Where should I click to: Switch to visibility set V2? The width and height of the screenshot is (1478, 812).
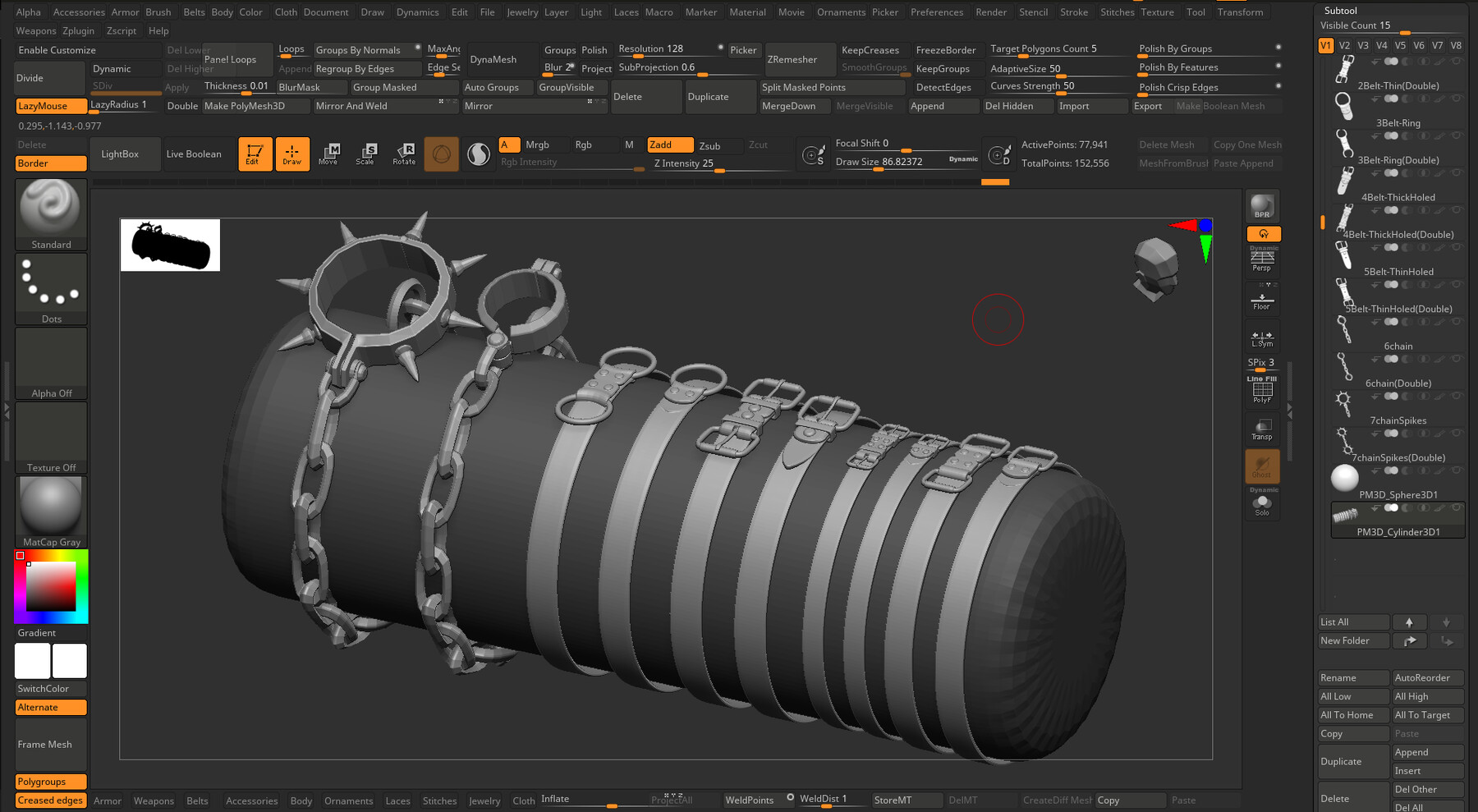point(1344,46)
